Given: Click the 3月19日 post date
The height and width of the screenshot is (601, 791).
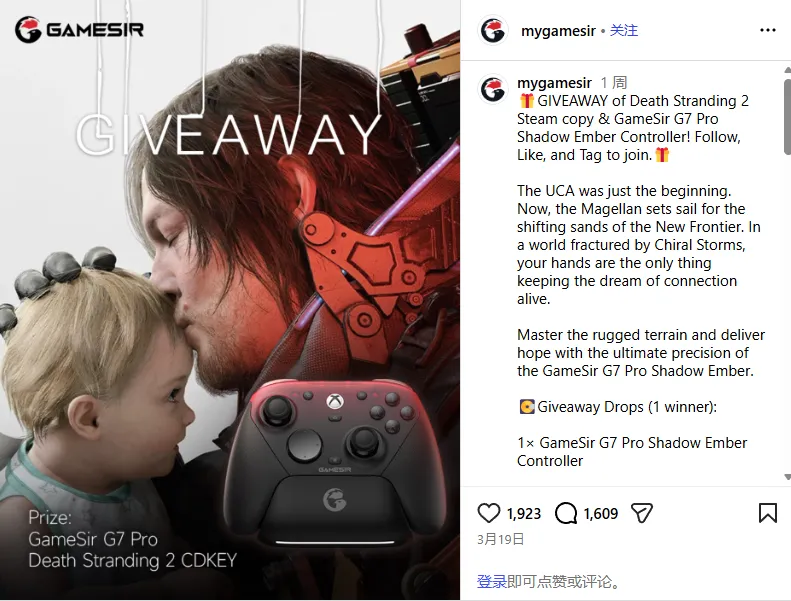Looking at the screenshot, I should click(x=500, y=539).
